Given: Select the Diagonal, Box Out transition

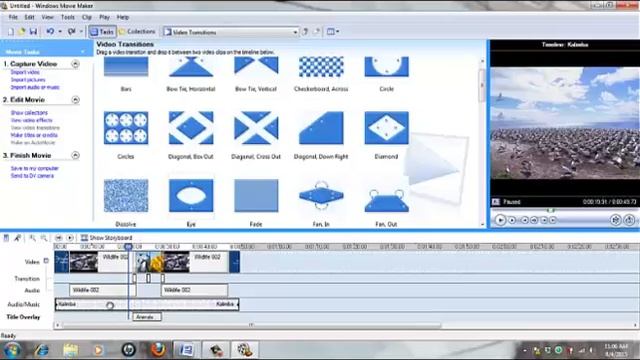Looking at the screenshot, I should point(191,128).
